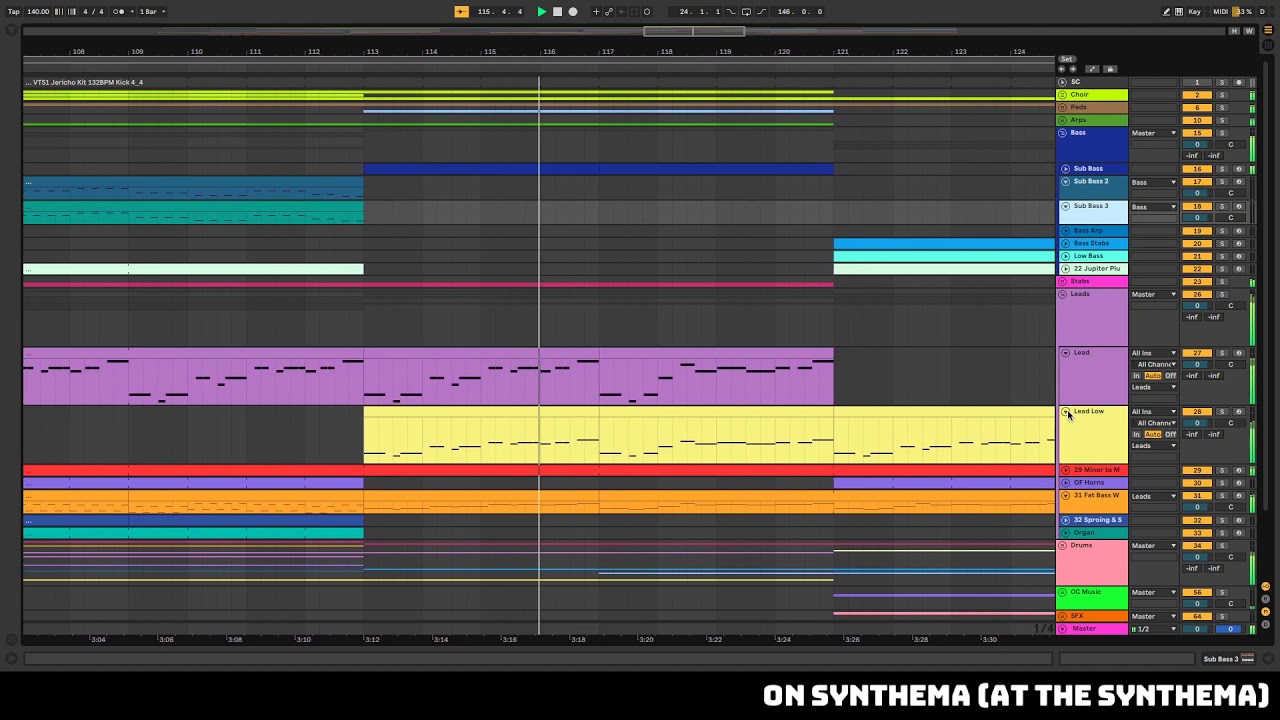Adjust the Bass track volume field
Screen dimensions: 1280x720
point(1197,145)
